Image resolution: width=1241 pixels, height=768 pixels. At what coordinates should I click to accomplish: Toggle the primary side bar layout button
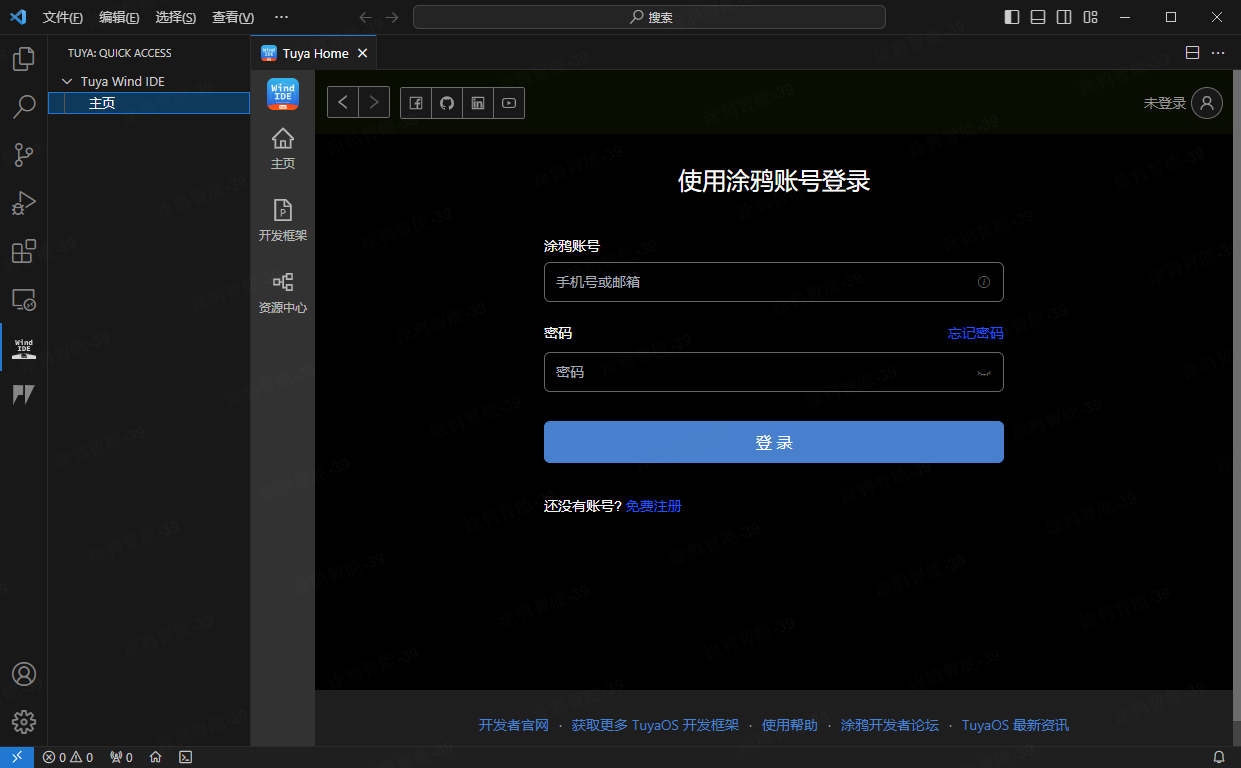click(x=1012, y=17)
